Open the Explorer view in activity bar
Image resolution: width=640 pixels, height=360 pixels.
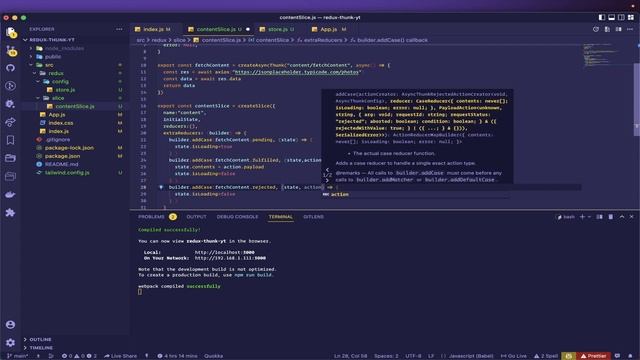pyautogui.click(x=11, y=32)
